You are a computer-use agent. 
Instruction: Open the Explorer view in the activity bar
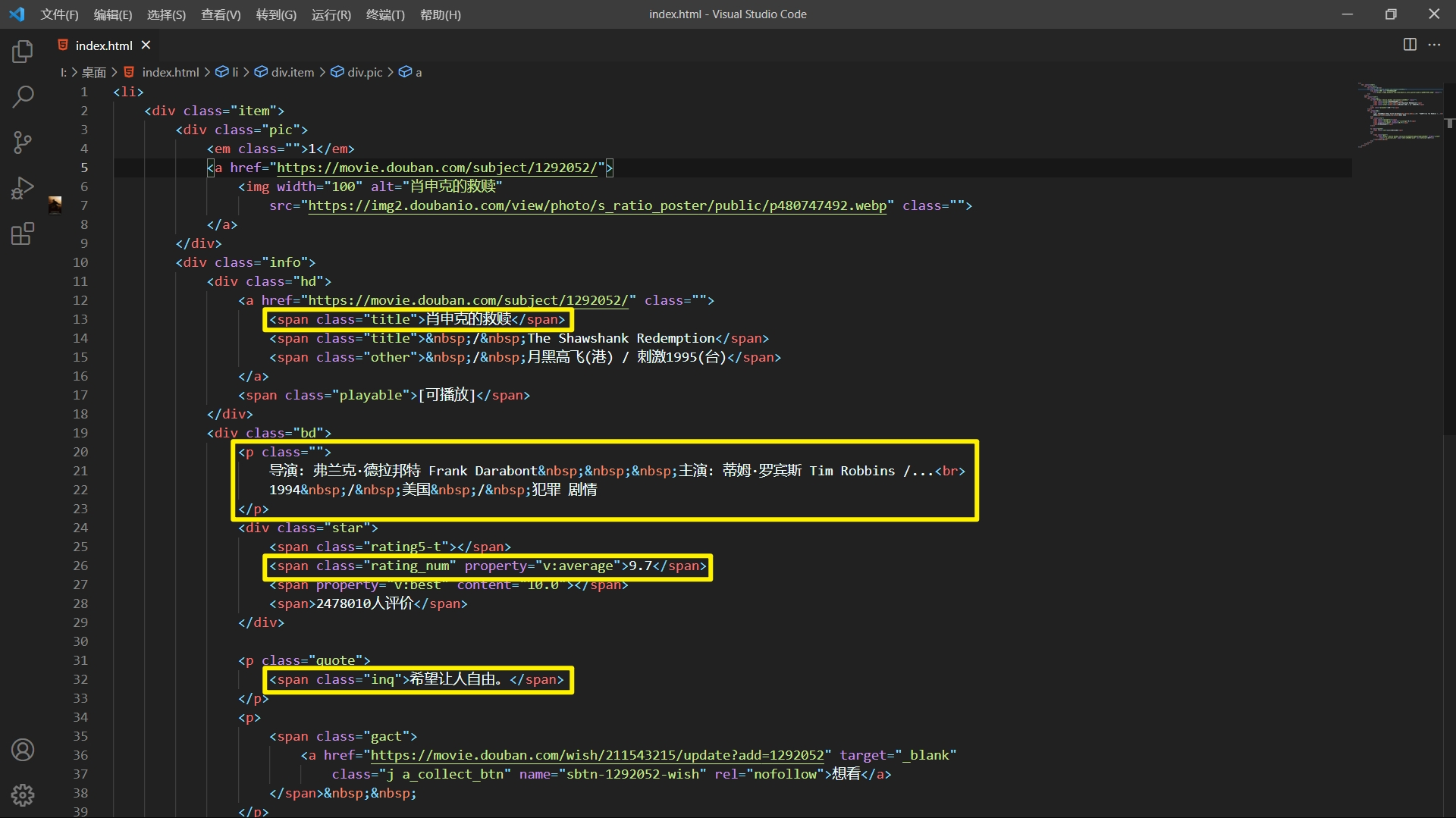tap(23, 52)
